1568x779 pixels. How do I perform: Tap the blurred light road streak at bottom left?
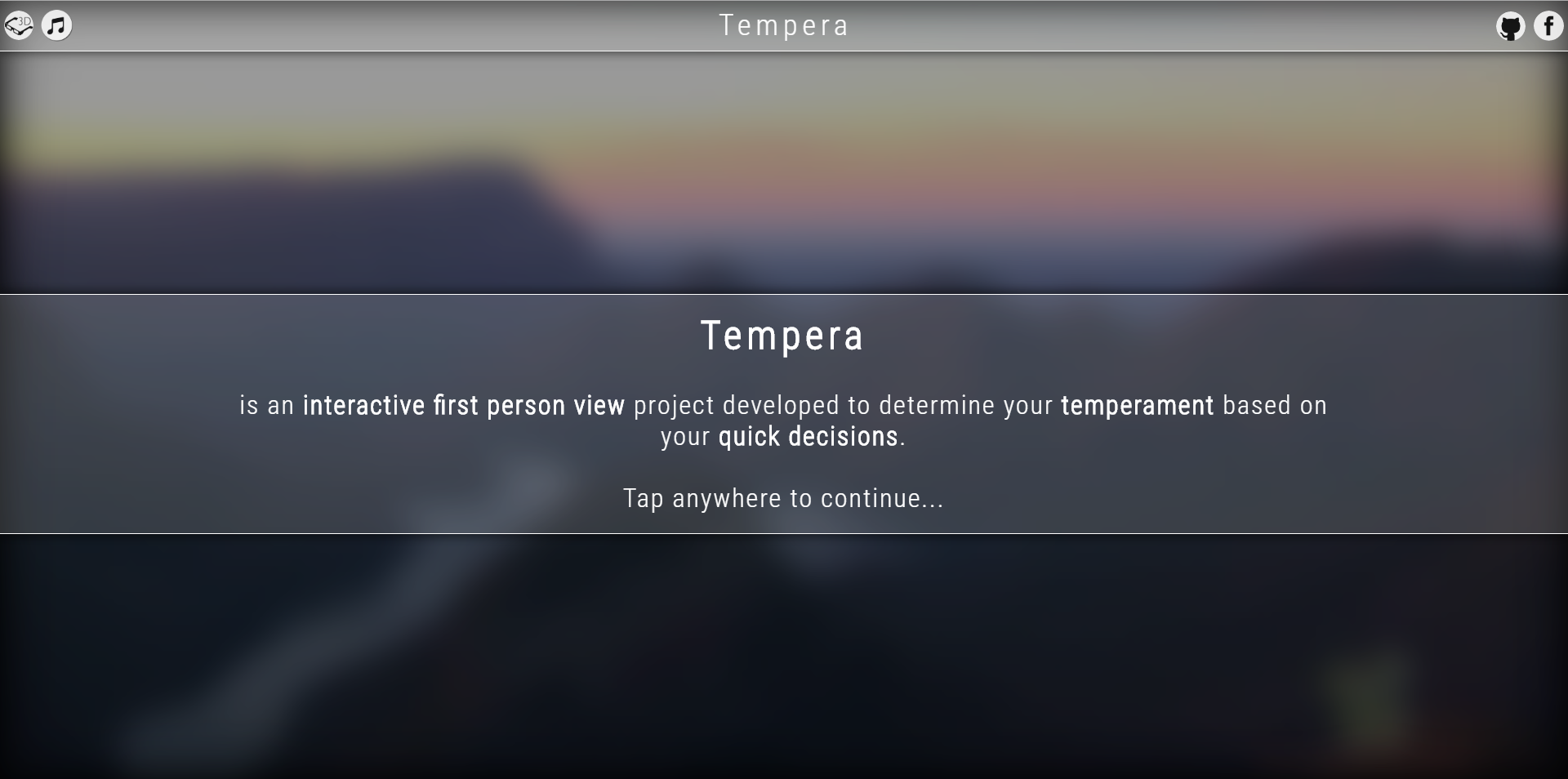tap(286, 653)
